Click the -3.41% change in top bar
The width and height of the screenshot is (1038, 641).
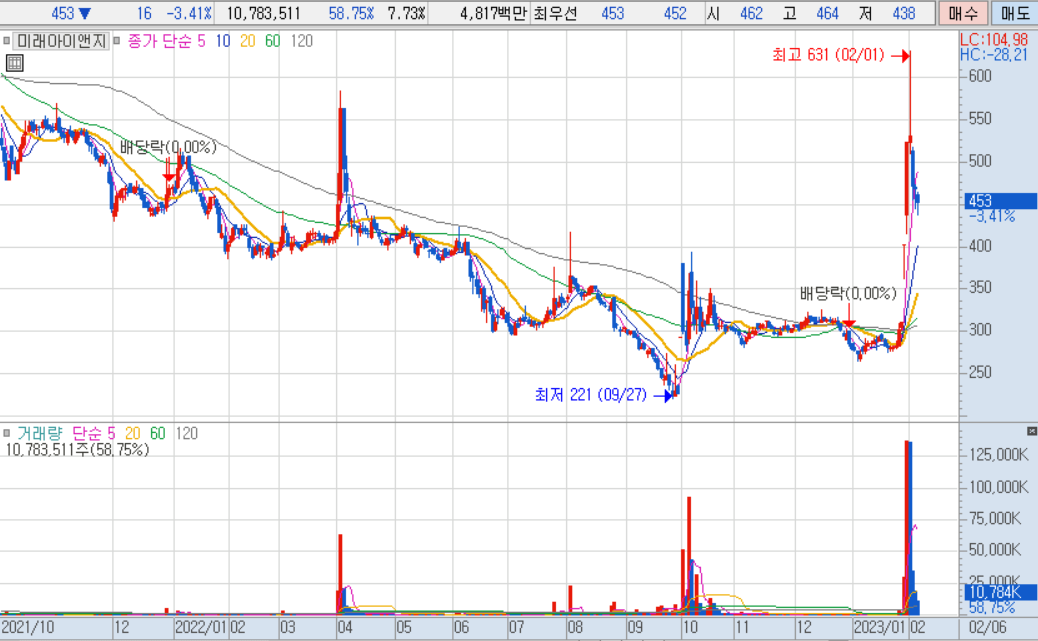(x=189, y=13)
